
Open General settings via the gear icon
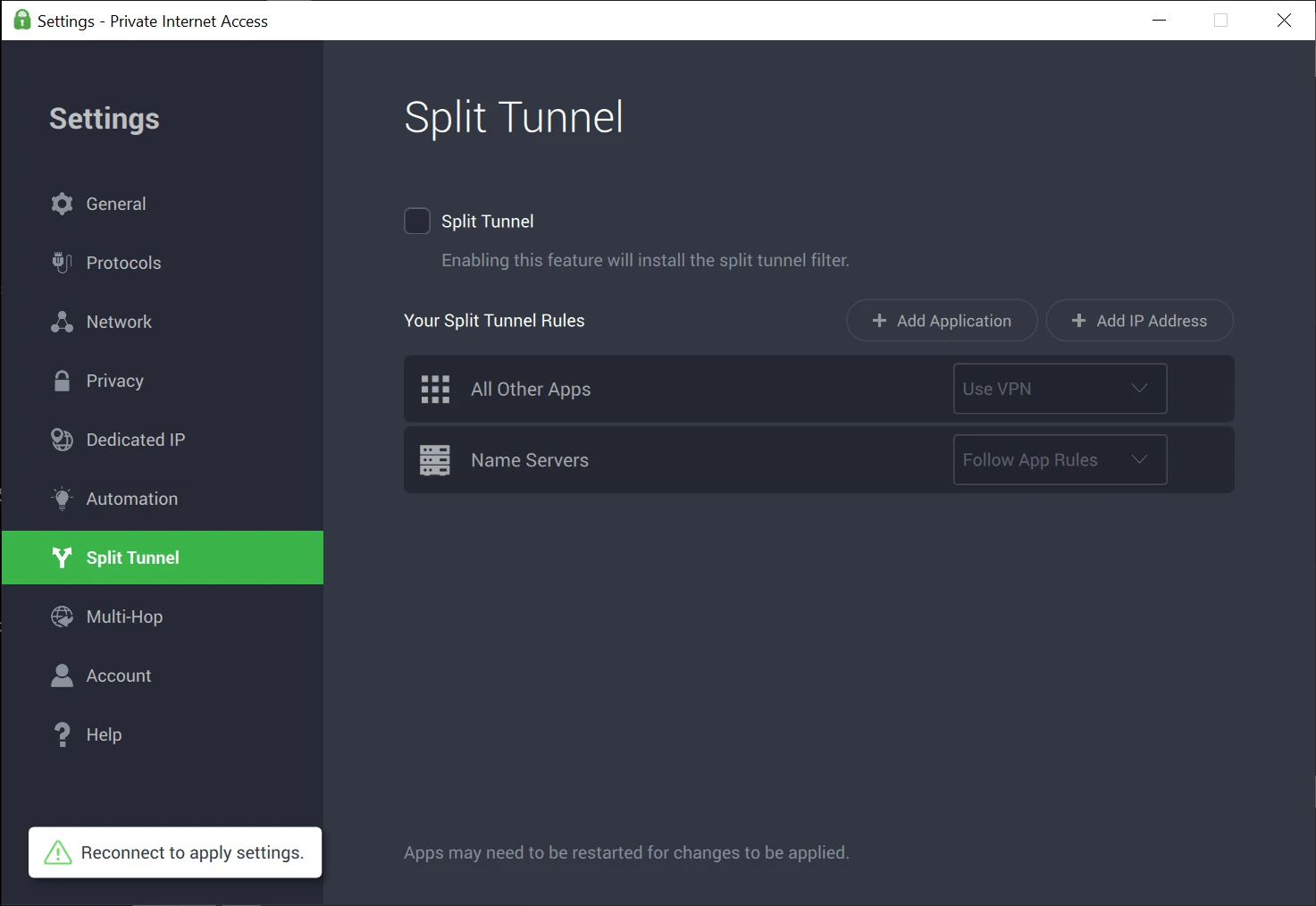pyautogui.click(x=62, y=204)
